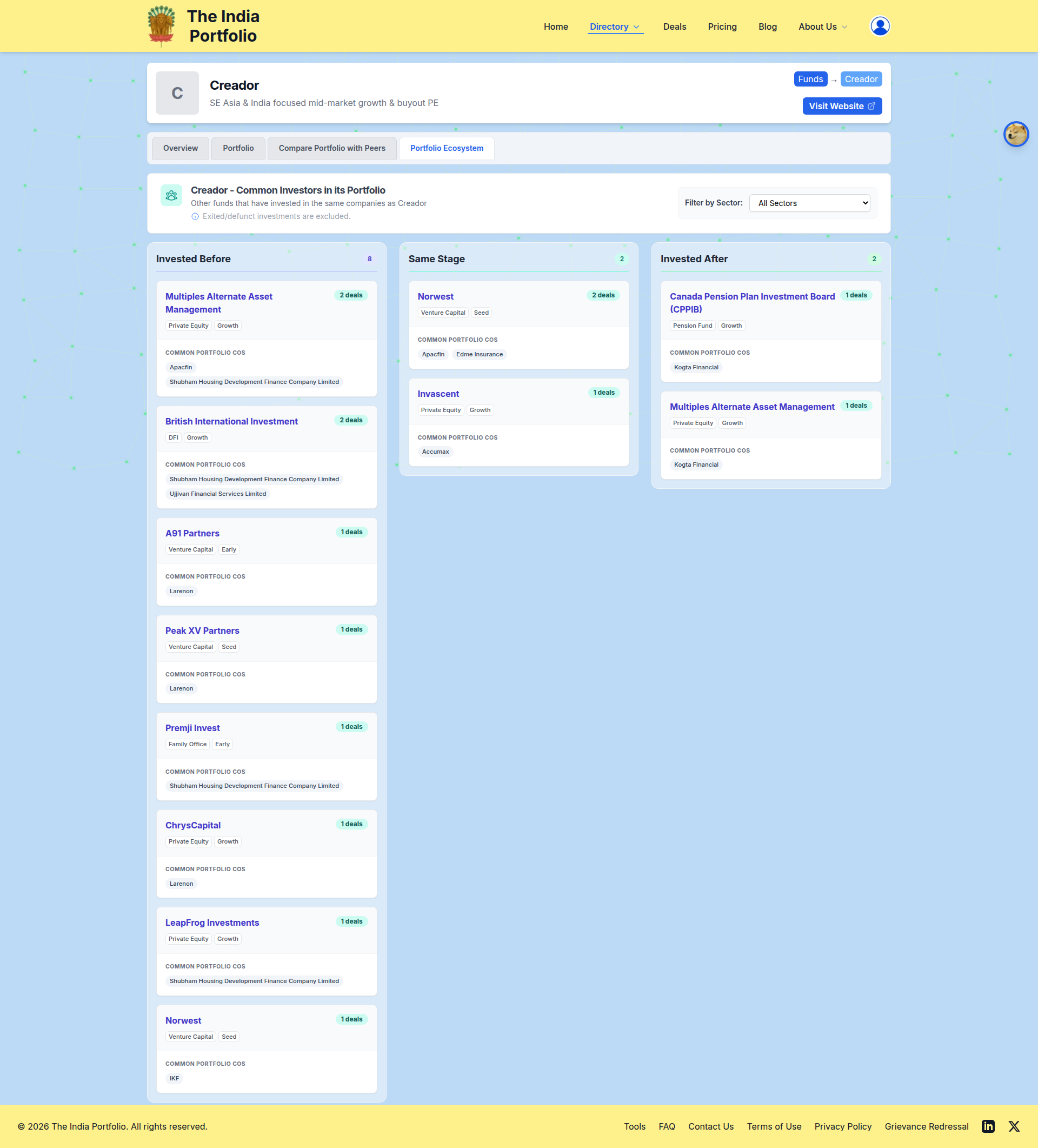Open the Blog page
The image size is (1038, 1148).
tap(768, 26)
